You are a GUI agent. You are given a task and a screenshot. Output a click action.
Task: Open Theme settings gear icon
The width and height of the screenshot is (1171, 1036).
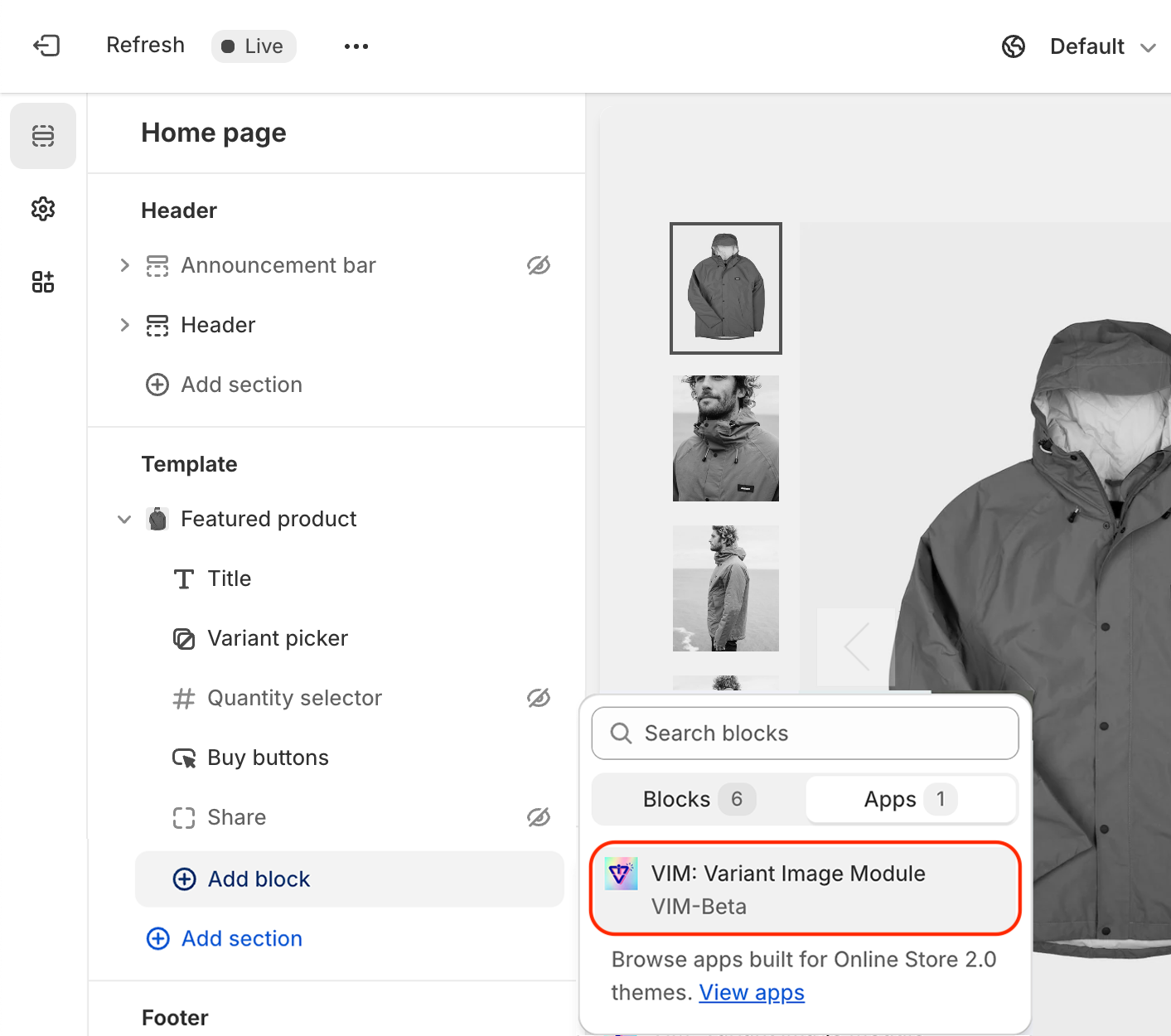point(43,209)
